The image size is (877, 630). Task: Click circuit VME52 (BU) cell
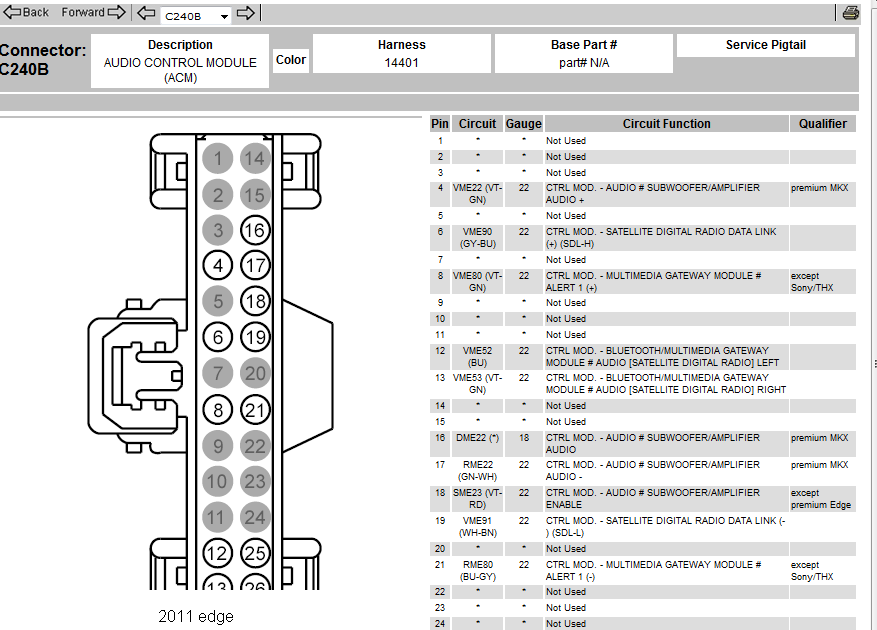tap(477, 356)
